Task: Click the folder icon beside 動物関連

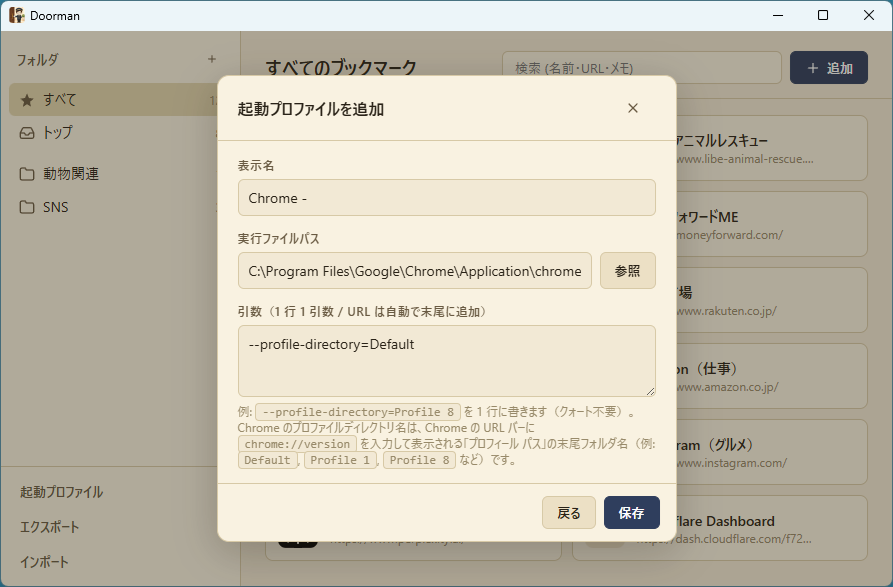Action: click(x=27, y=174)
